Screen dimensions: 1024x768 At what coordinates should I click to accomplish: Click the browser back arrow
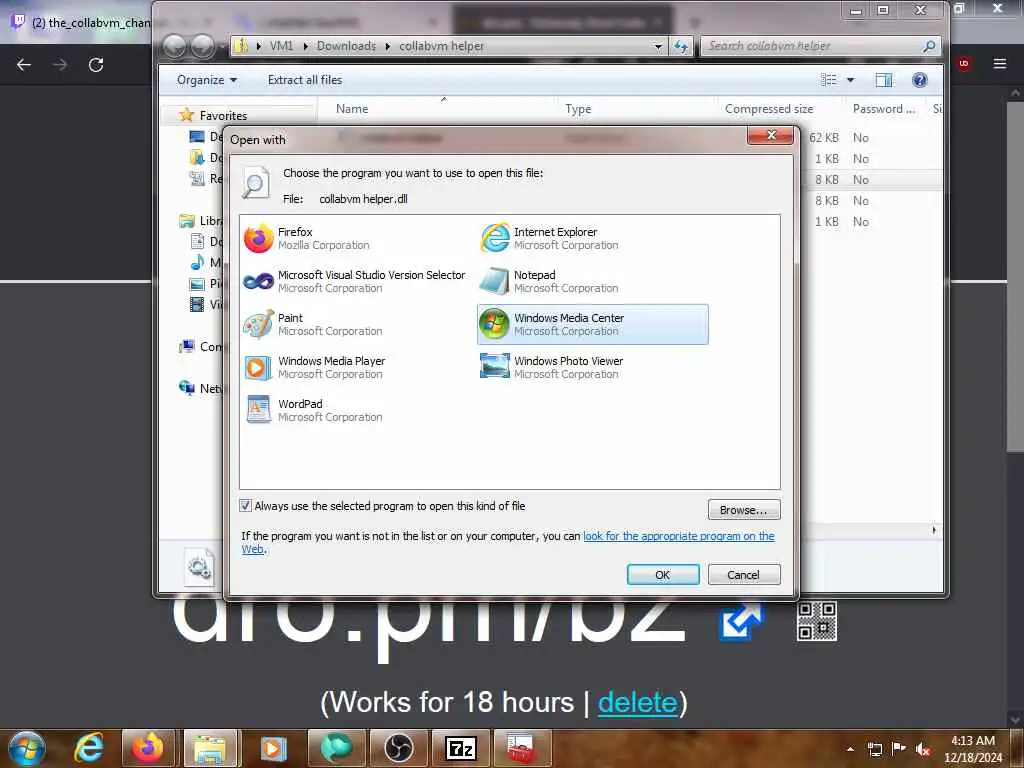[24, 65]
